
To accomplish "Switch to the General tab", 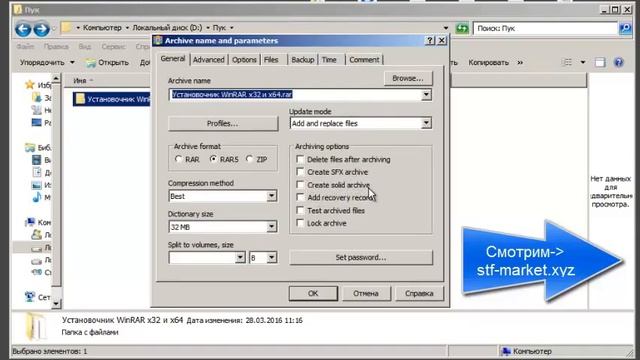I will [173, 59].
